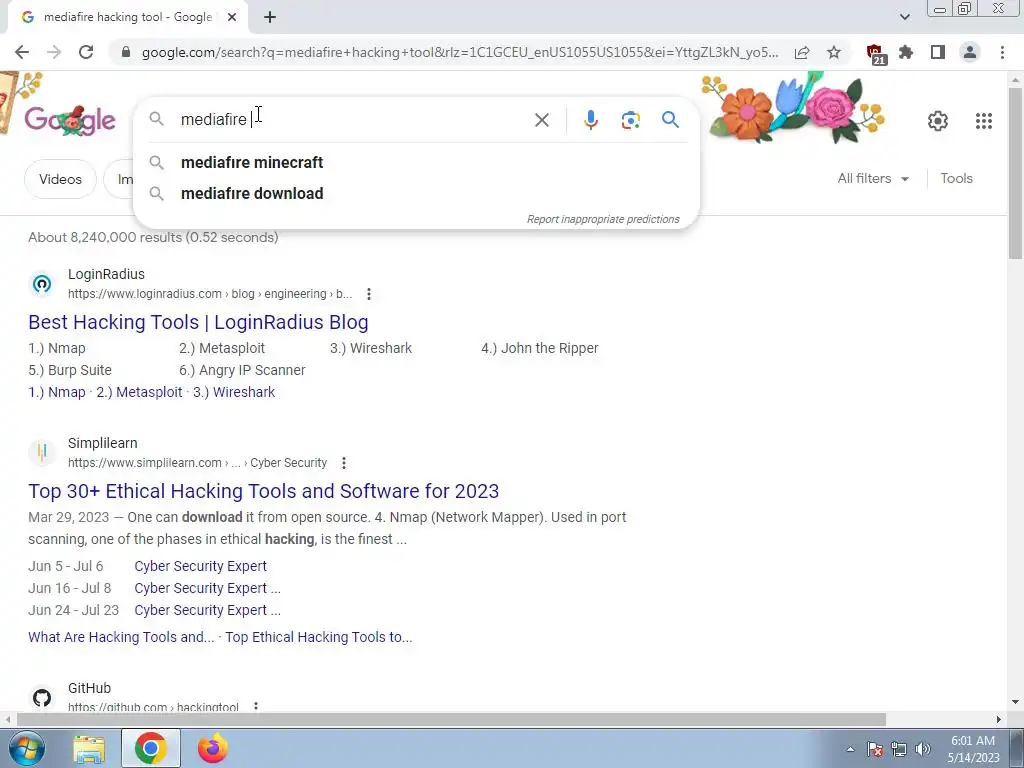
Task: Click into the Google search field
Action: click(x=353, y=120)
